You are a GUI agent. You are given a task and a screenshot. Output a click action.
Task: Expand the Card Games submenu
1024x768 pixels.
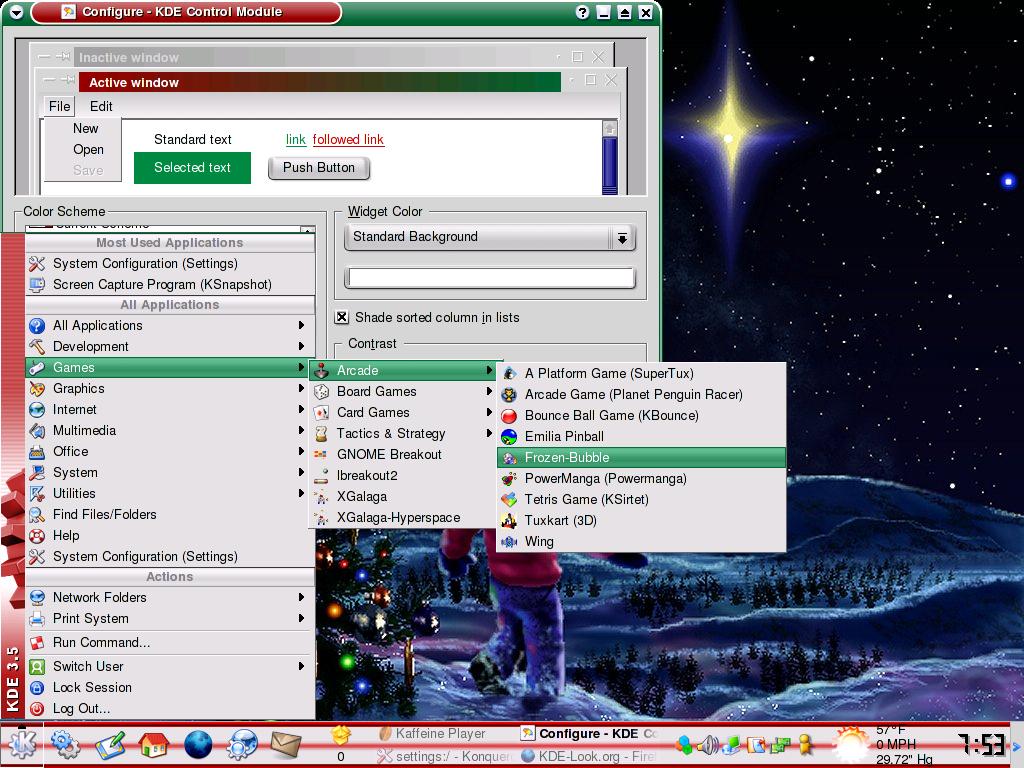pyautogui.click(x=402, y=412)
